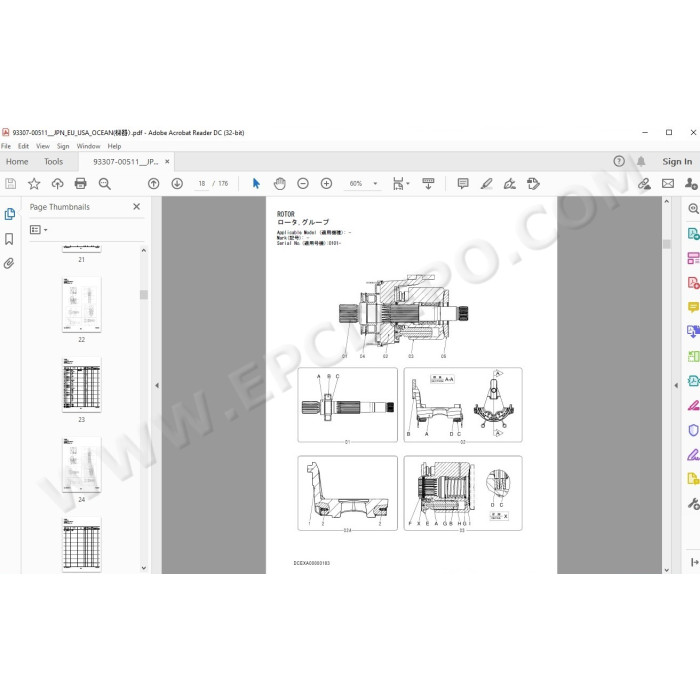Share a link to this file
700x700 pixels.
(644, 183)
